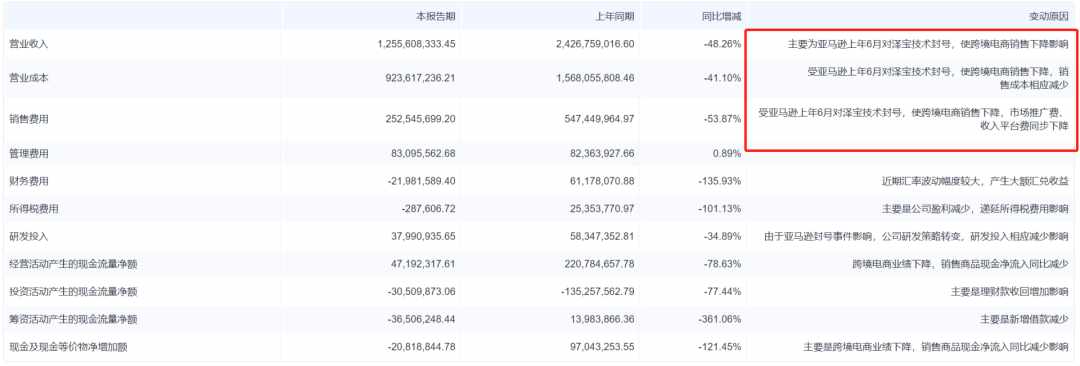Image resolution: width=1080 pixels, height=366 pixels.
Task: Click the 同比增减 column header
Action: [x=722, y=15]
